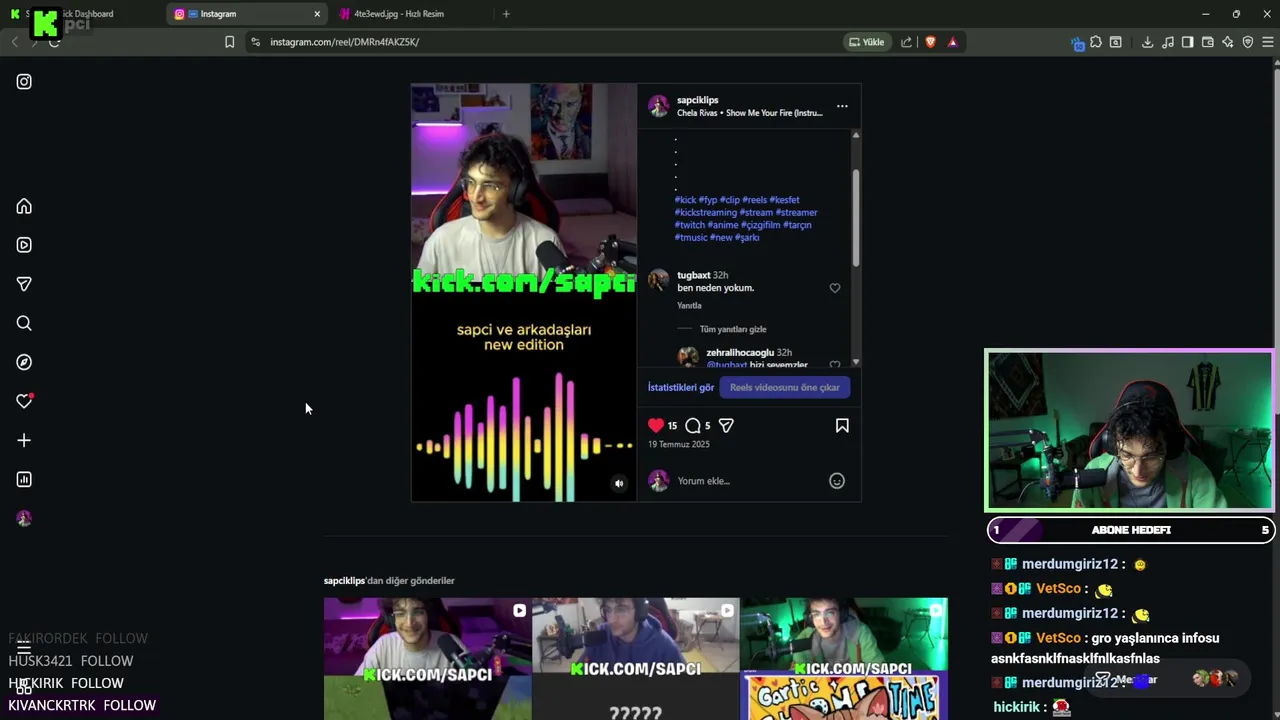Click the address bar URL
Screen dimensions: 1280x720
pyautogui.click(x=345, y=42)
